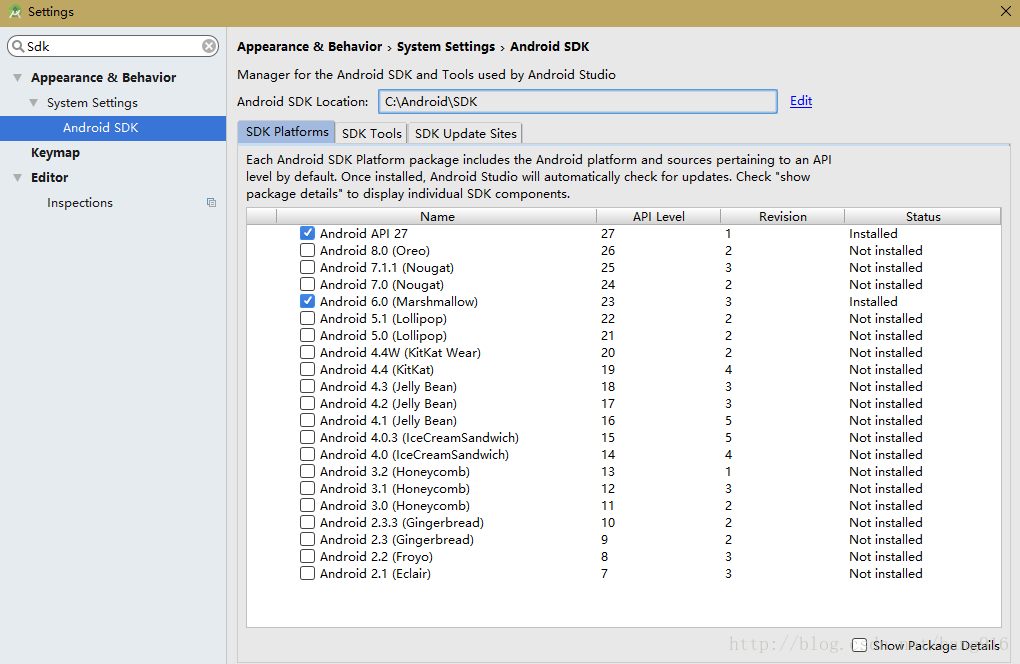Click the Android SDK Location path field
This screenshot has width=1020, height=664.
578,101
